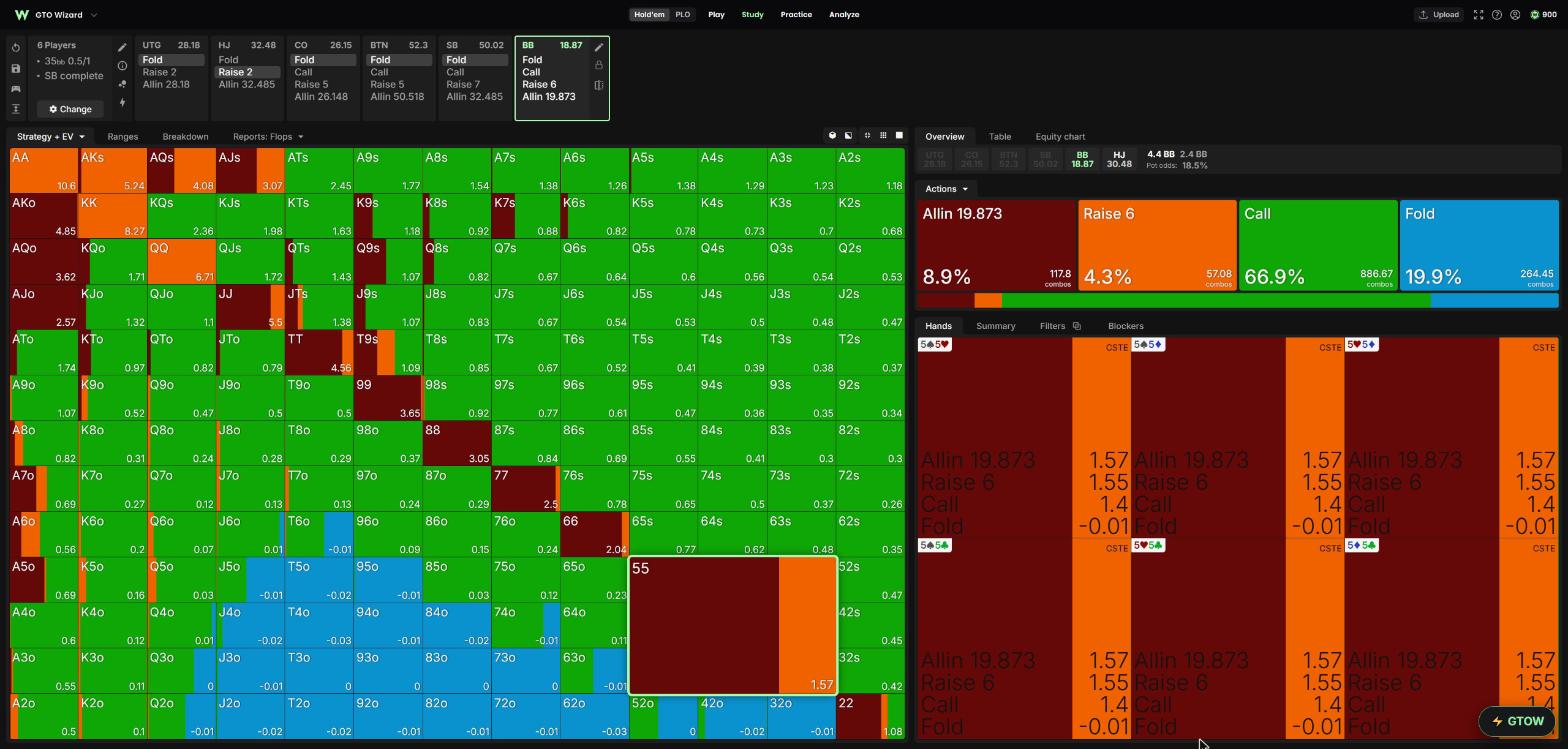Click the save icon in left sidebar

pos(16,68)
